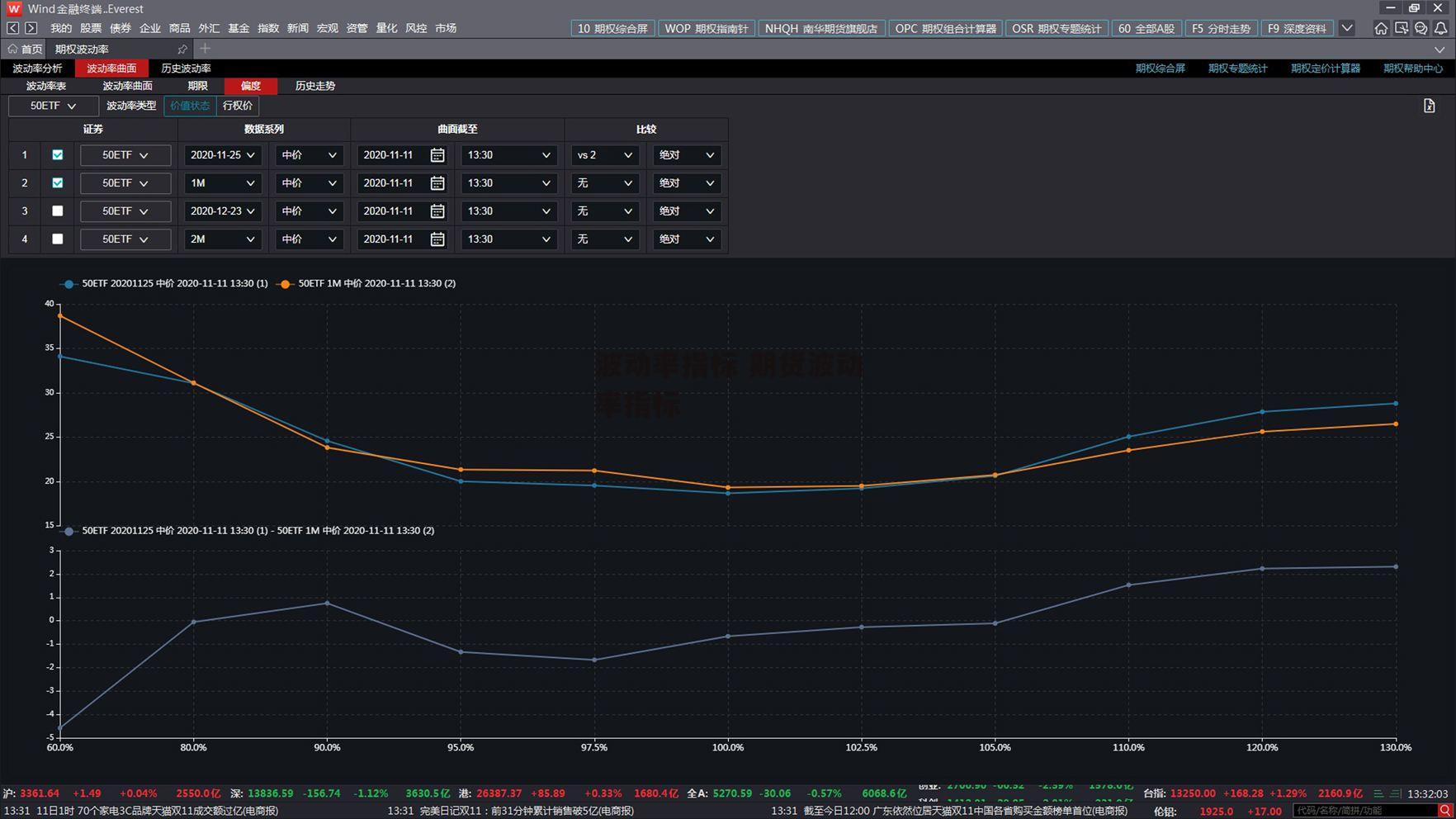1456x819 pixels.
Task: Open the 基金 menu
Action: point(239,28)
